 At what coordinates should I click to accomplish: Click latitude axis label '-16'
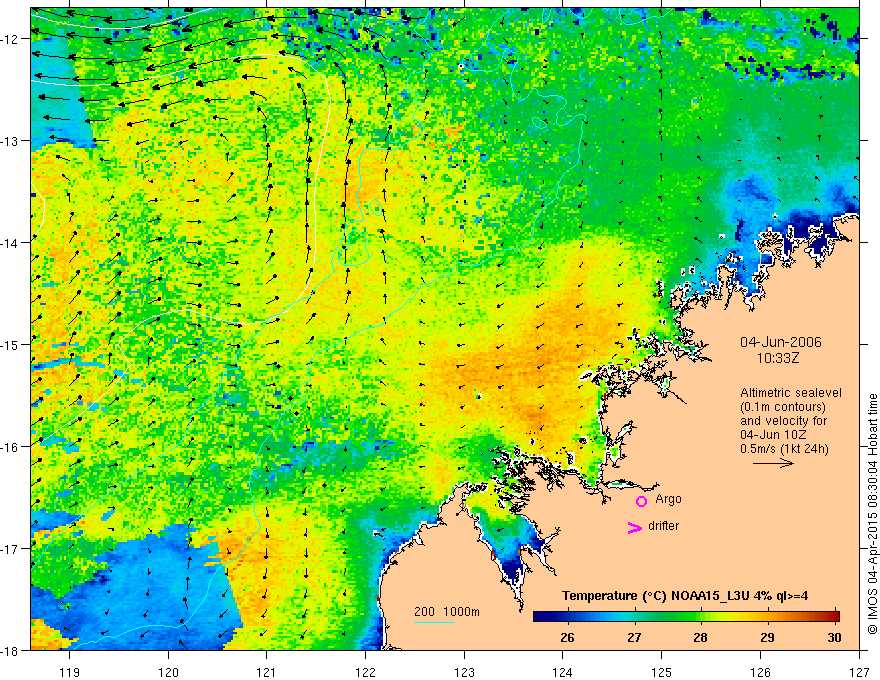pyautogui.click(x=10, y=447)
